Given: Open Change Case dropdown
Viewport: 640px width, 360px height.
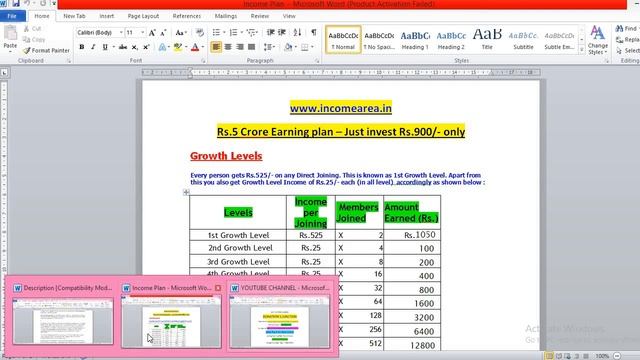Looking at the screenshot, I should tap(180, 33).
